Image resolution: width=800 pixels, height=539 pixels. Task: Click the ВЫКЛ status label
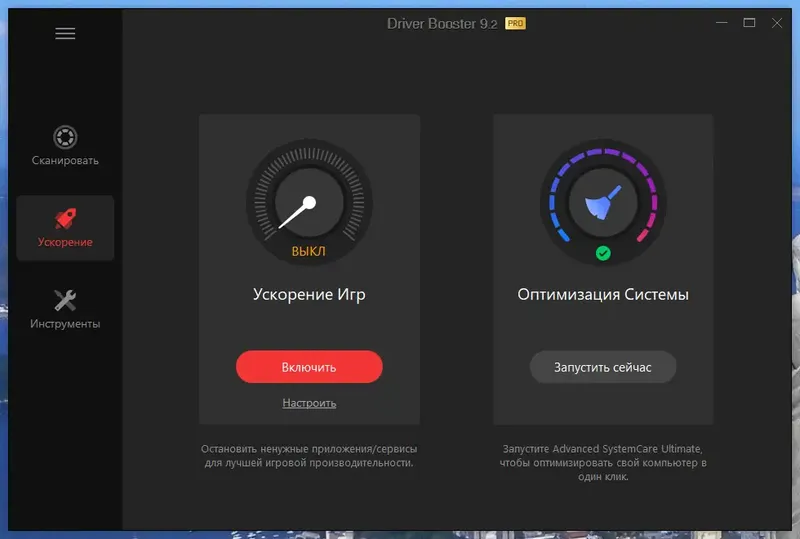tap(309, 251)
